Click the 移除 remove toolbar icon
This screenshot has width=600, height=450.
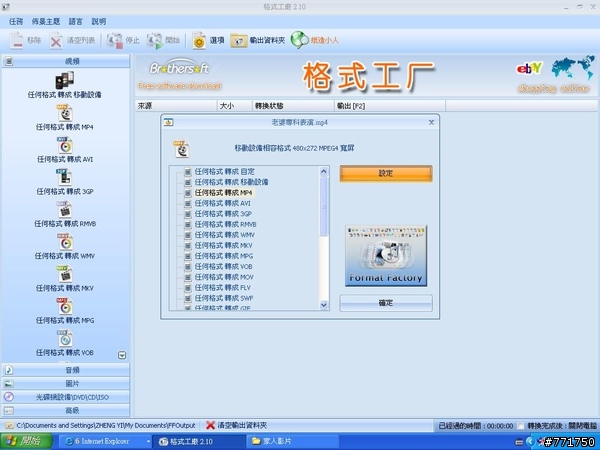[16, 40]
